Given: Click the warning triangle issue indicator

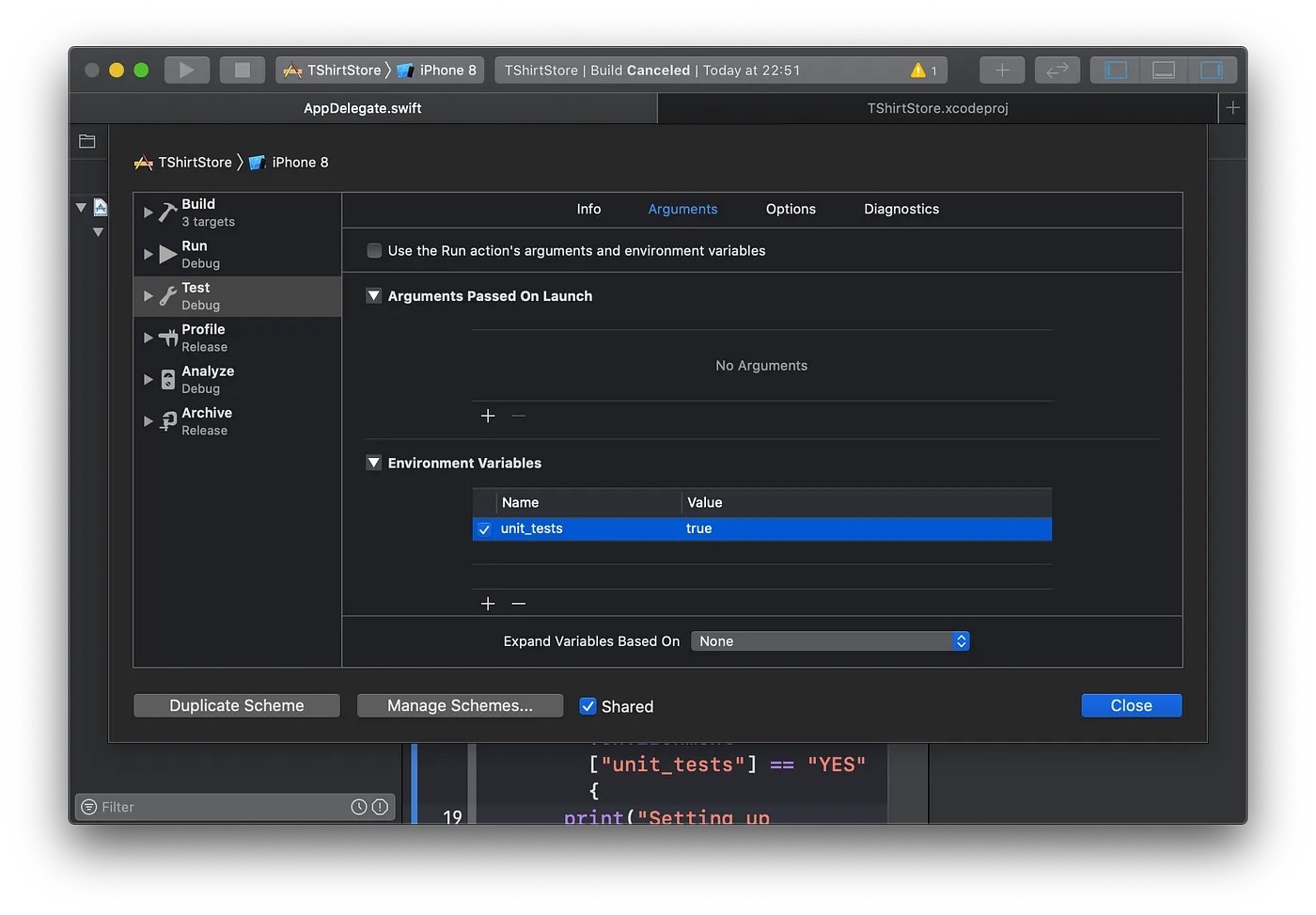Looking at the screenshot, I should click(917, 71).
